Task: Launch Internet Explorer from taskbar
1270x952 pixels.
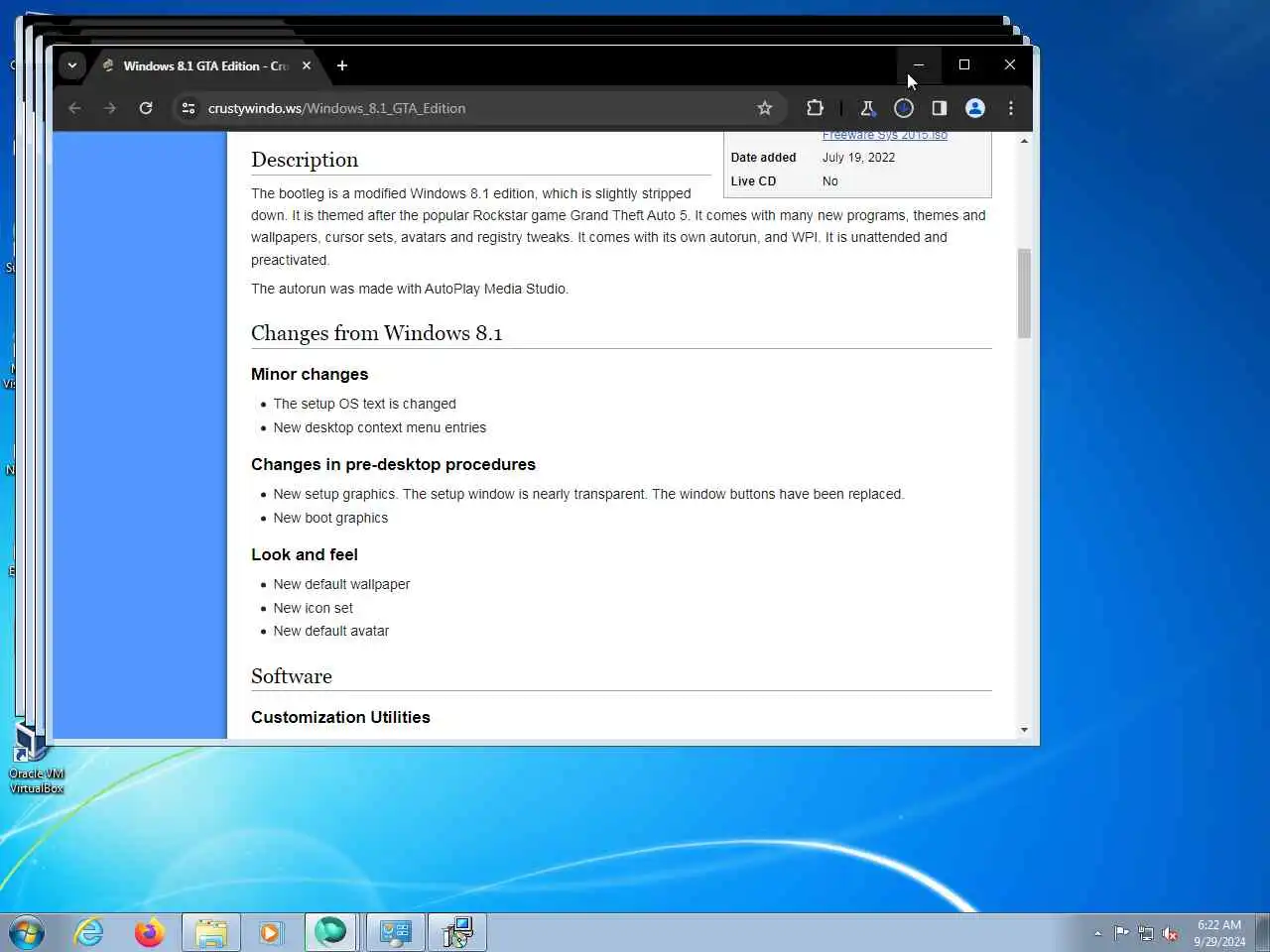Action: point(89,932)
